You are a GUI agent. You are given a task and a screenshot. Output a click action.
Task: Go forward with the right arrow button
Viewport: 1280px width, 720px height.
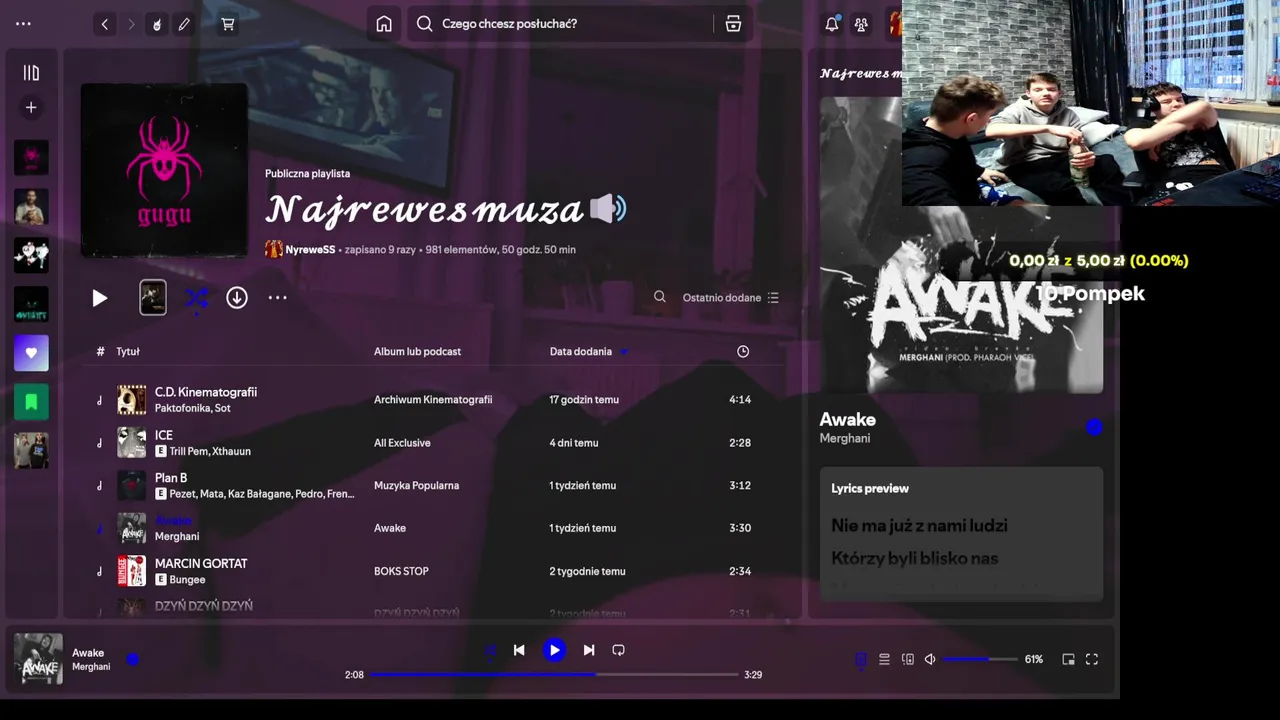coord(131,24)
